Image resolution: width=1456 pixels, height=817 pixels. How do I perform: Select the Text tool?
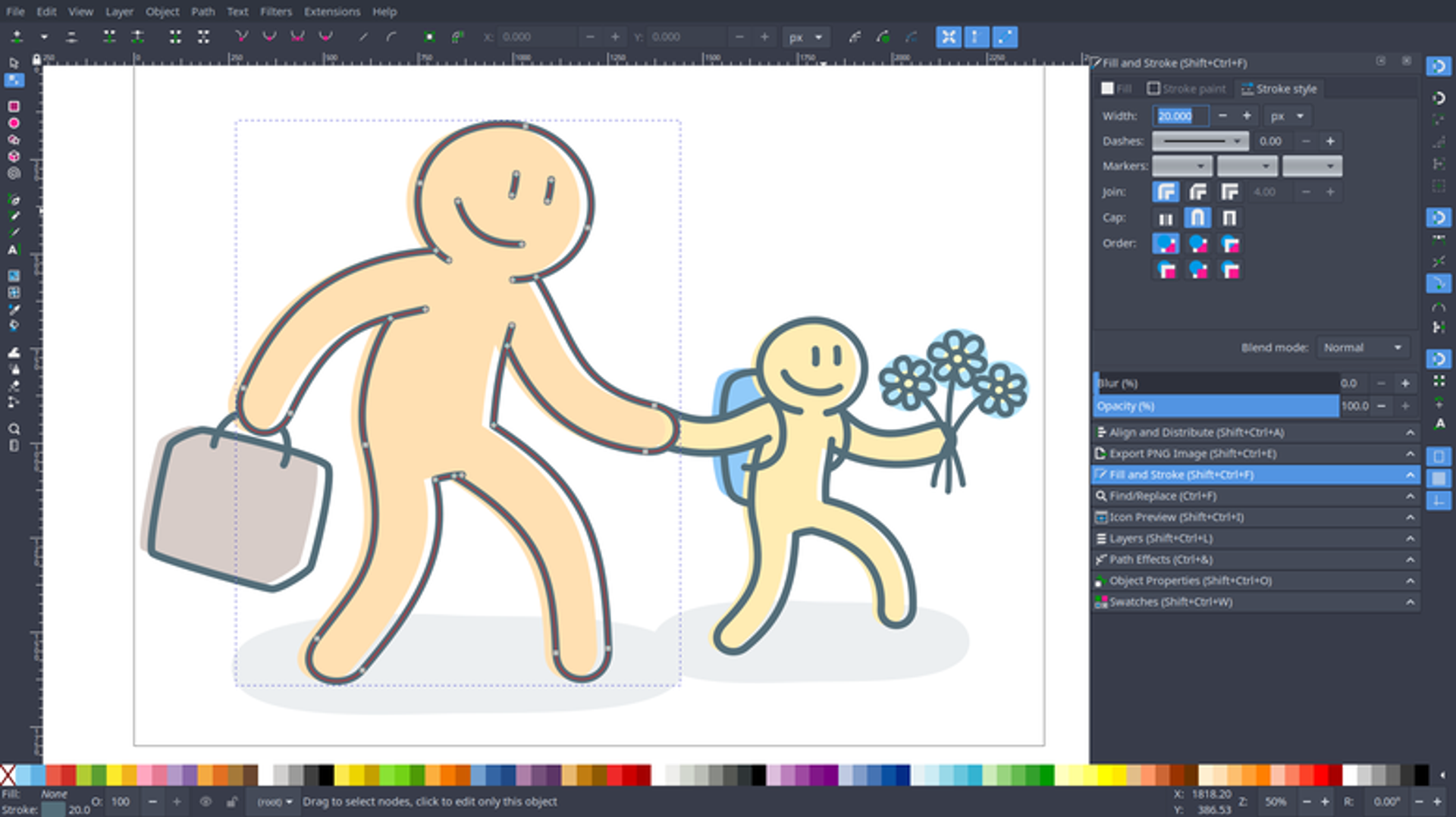click(14, 250)
